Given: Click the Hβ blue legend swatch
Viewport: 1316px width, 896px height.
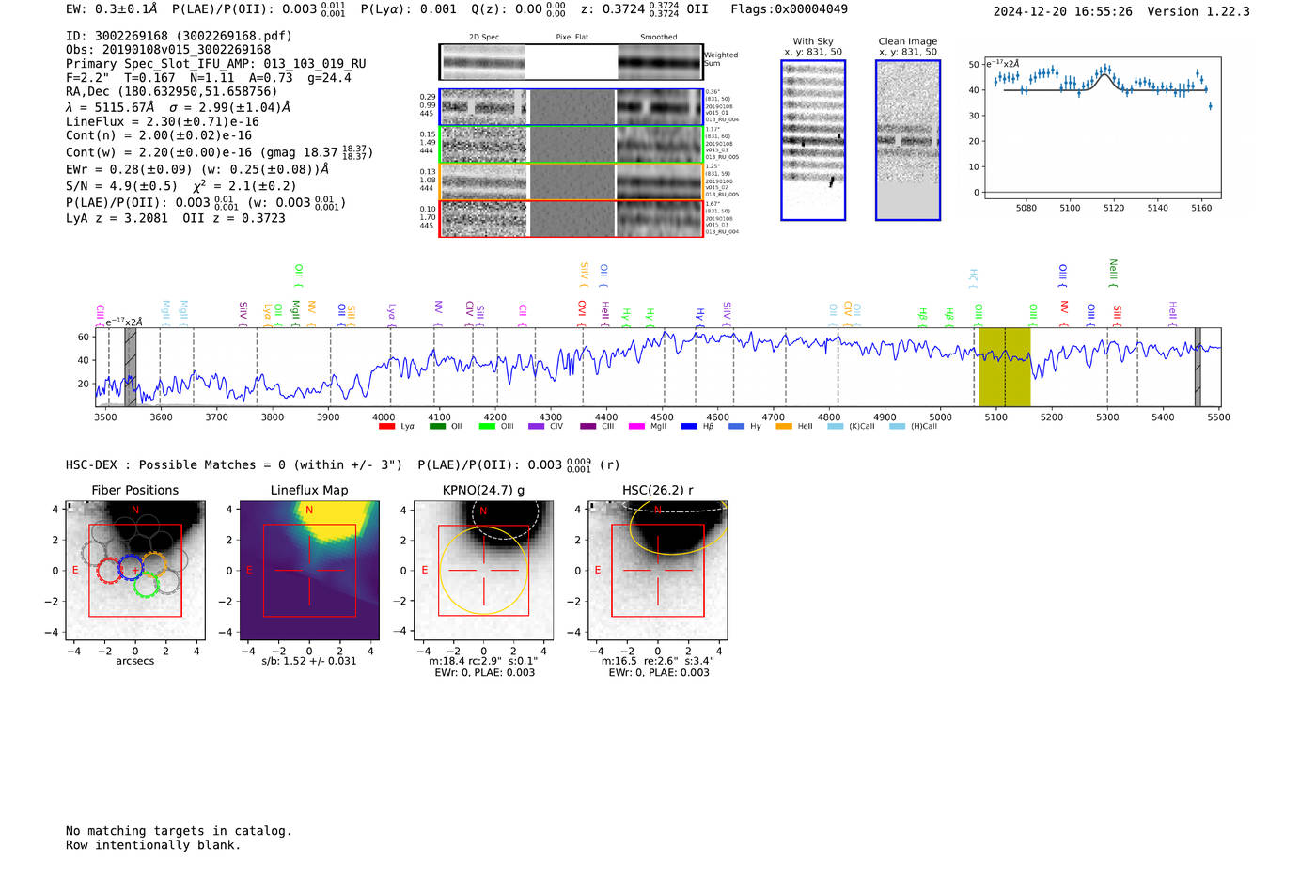Looking at the screenshot, I should pyautogui.click(x=689, y=426).
